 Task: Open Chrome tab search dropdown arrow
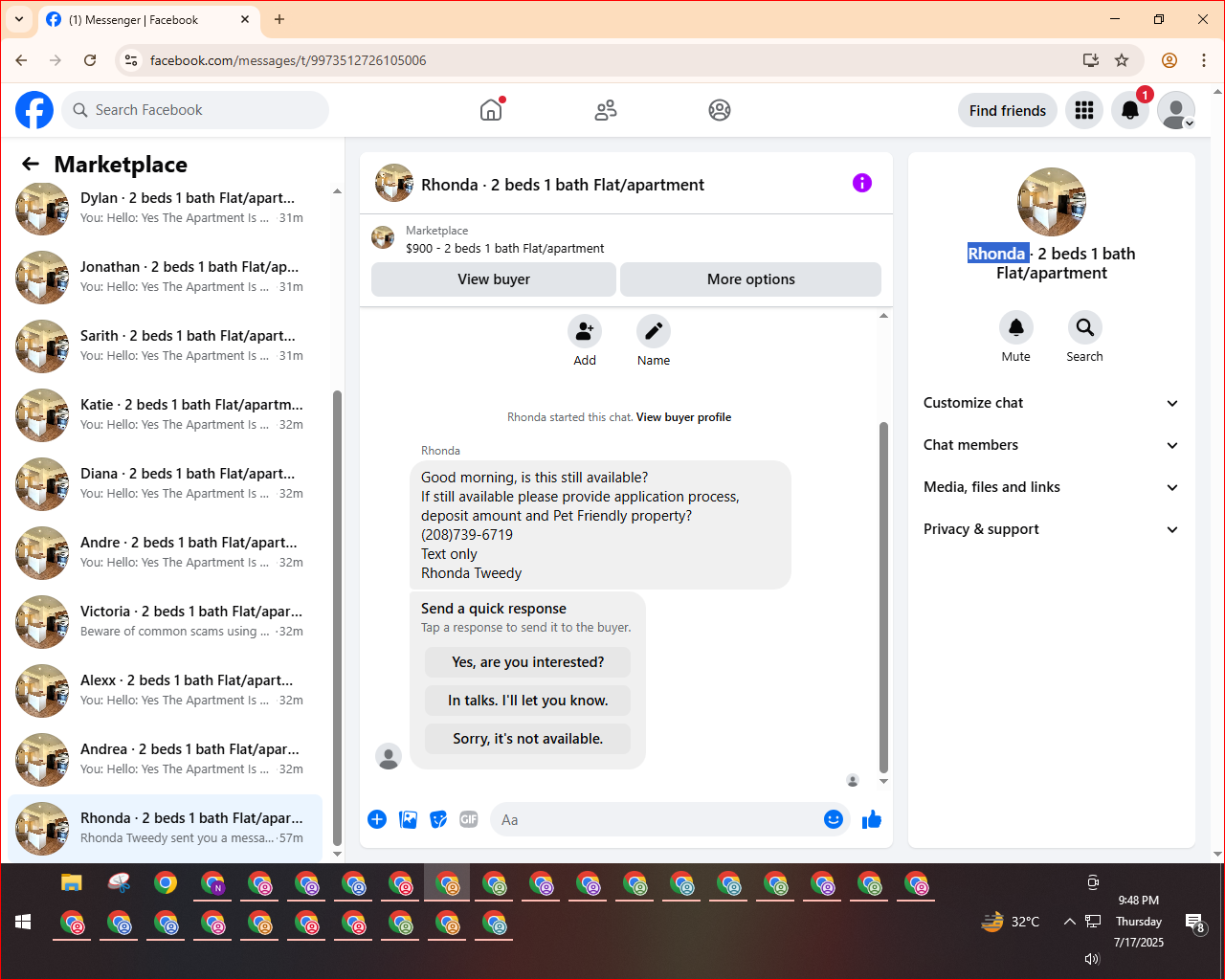[x=18, y=19]
